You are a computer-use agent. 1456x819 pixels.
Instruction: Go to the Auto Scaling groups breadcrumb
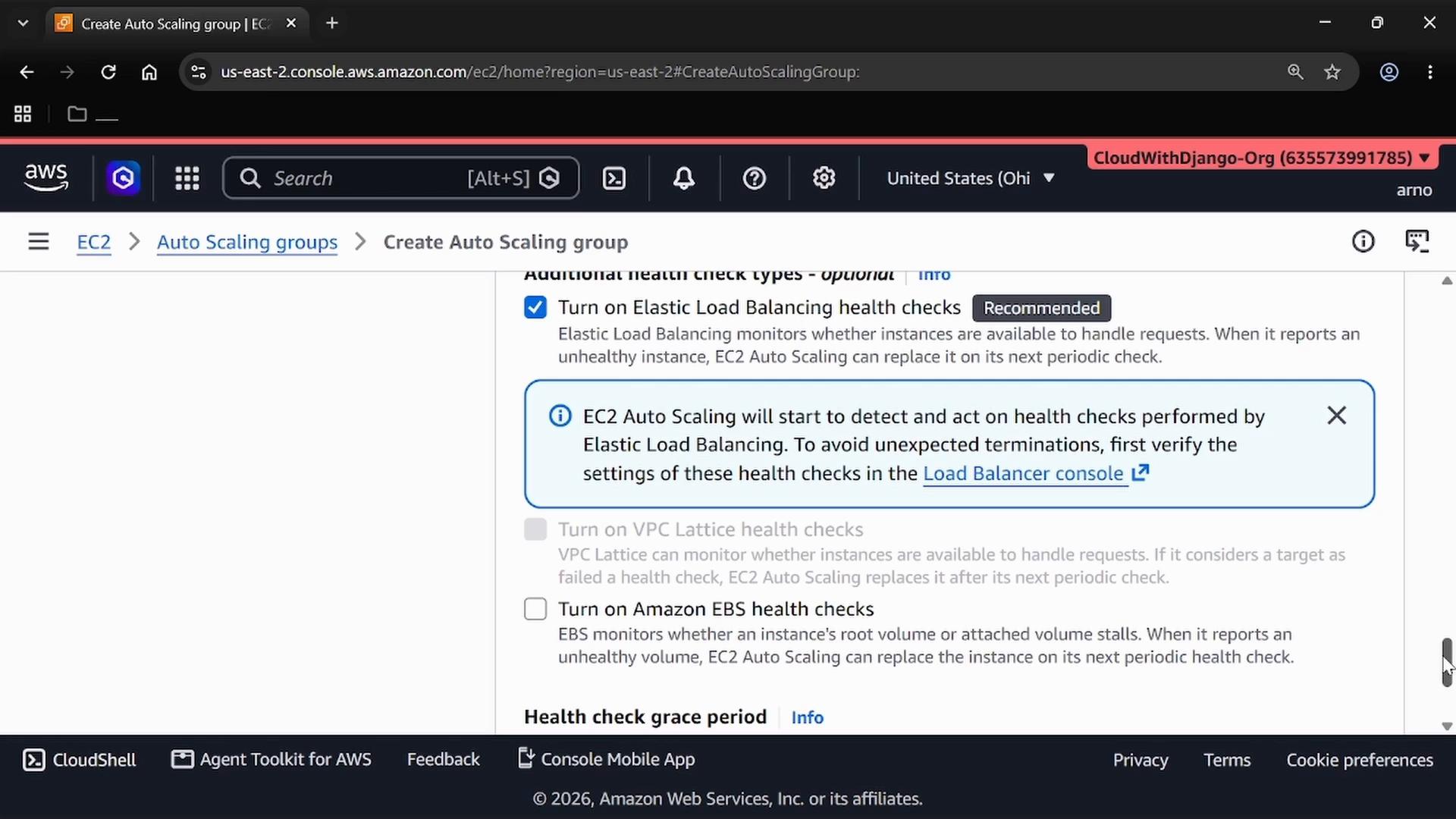247,242
